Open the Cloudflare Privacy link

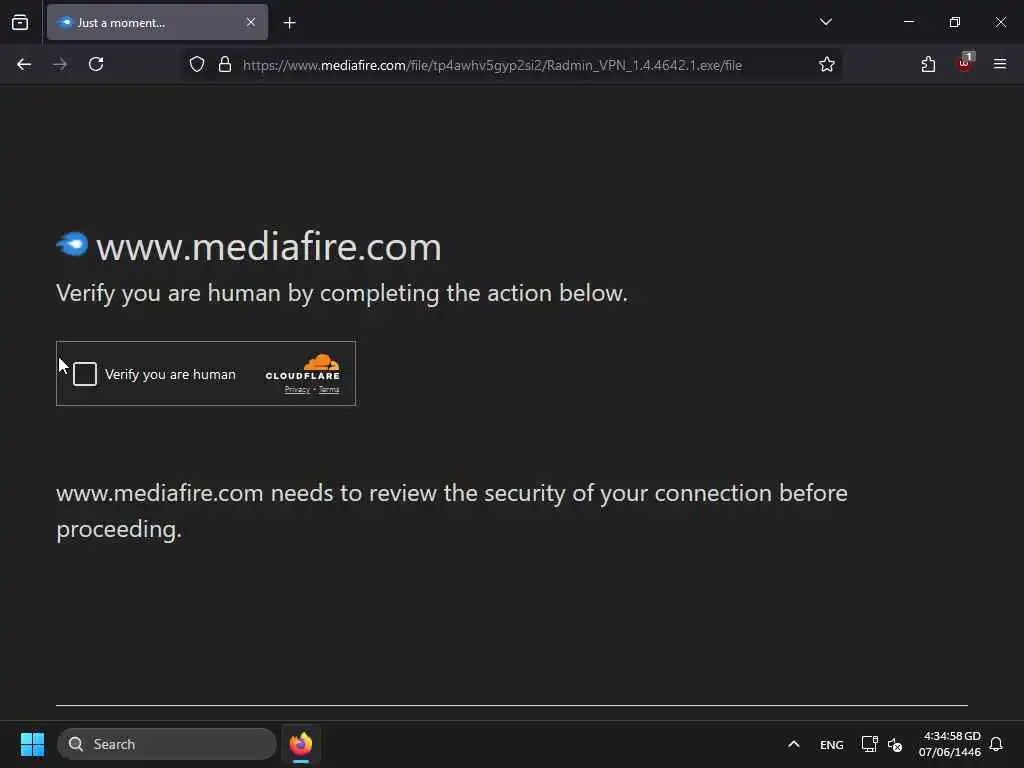click(297, 390)
